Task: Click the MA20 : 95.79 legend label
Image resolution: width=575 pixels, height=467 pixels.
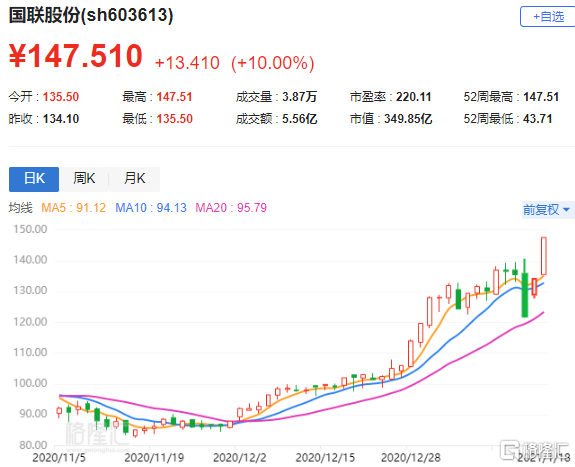Action: (231, 208)
